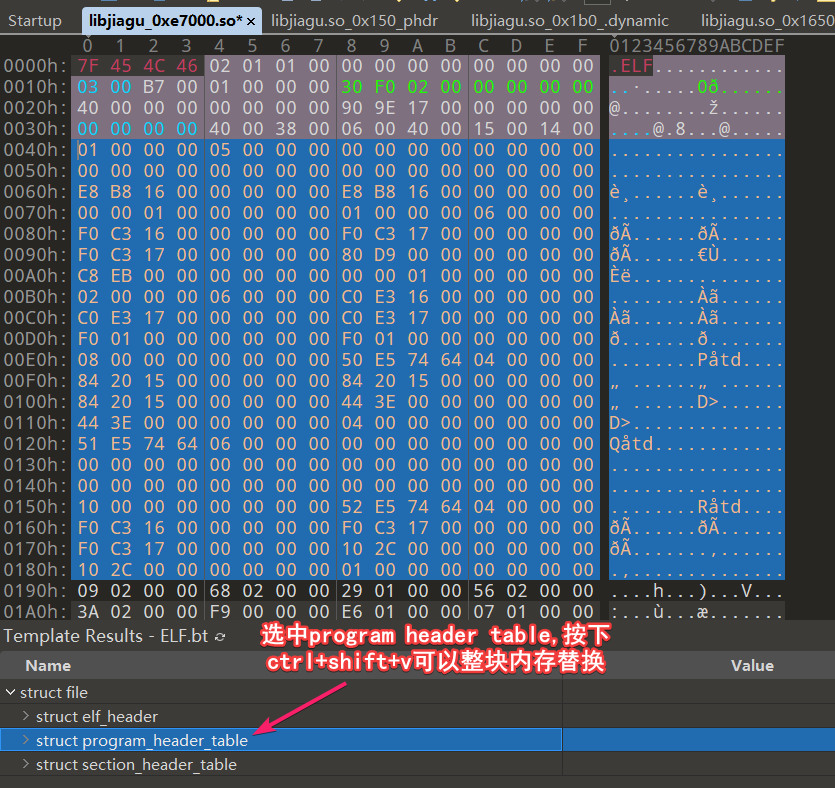Image resolution: width=835 pixels, height=788 pixels.
Task: Click the .ELF ASCII text
Action: point(631,66)
